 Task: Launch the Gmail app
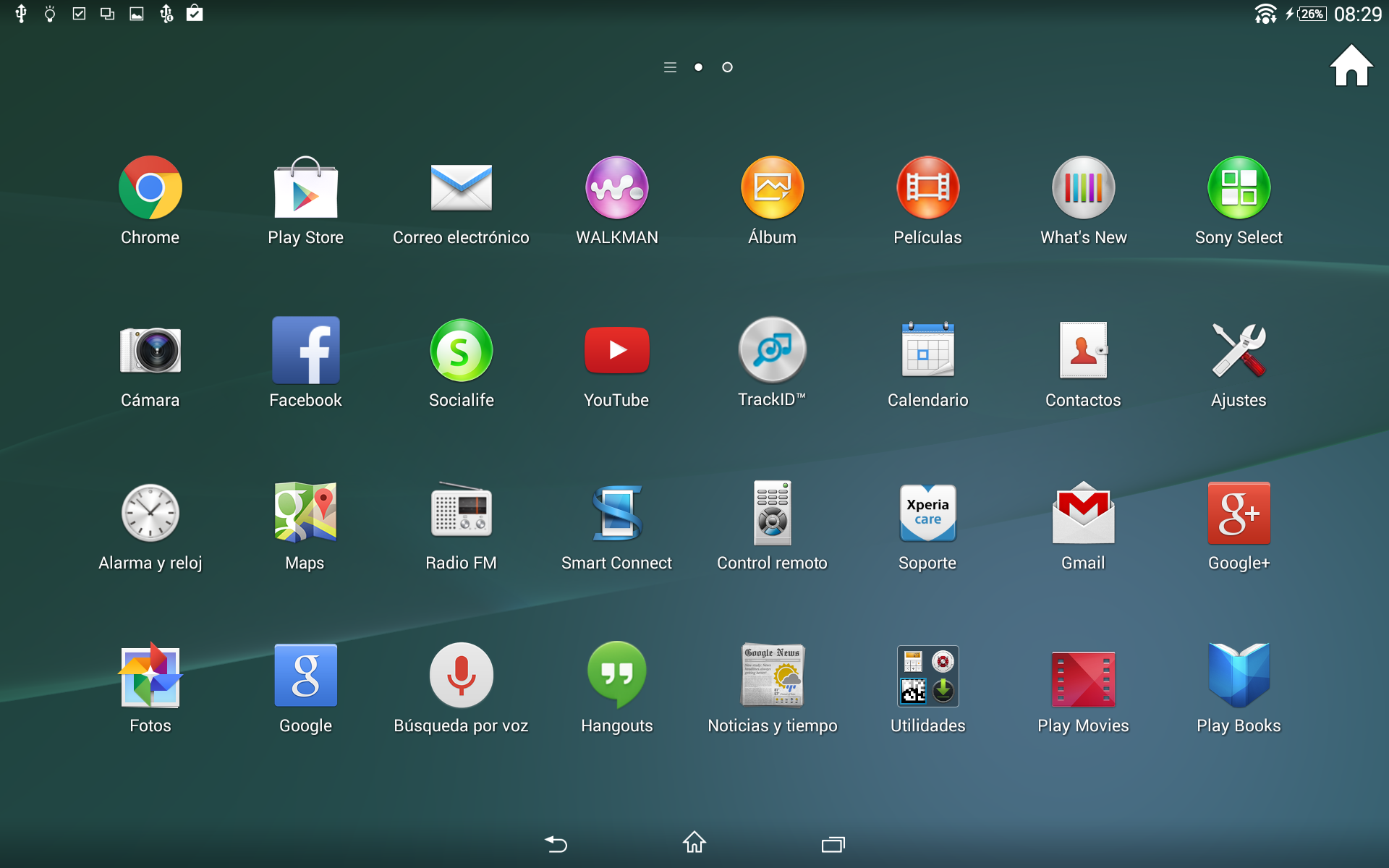[x=1083, y=513]
